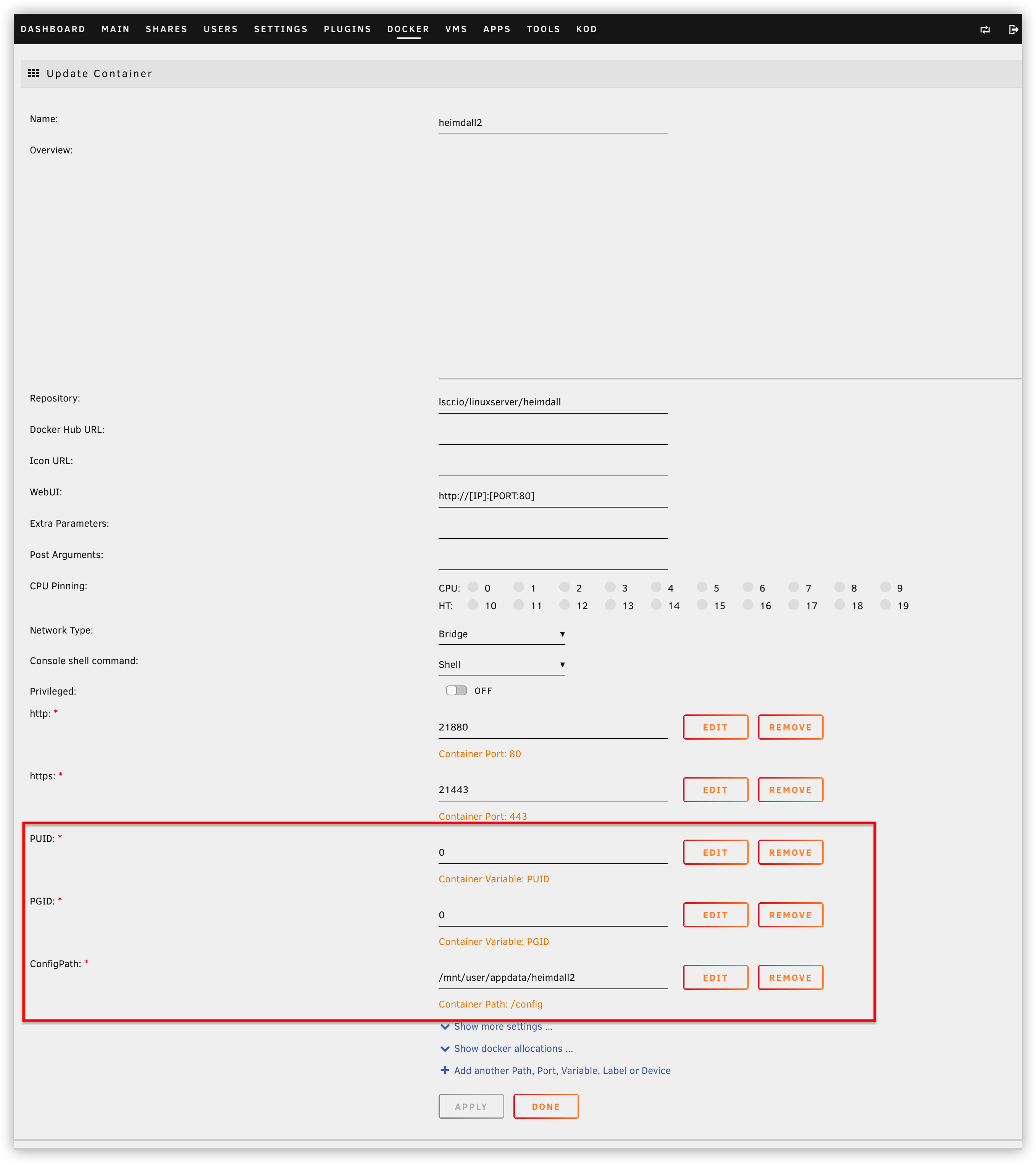Toggle the Privileged switch on
Screen dimensions: 1036x1164
tap(456, 690)
